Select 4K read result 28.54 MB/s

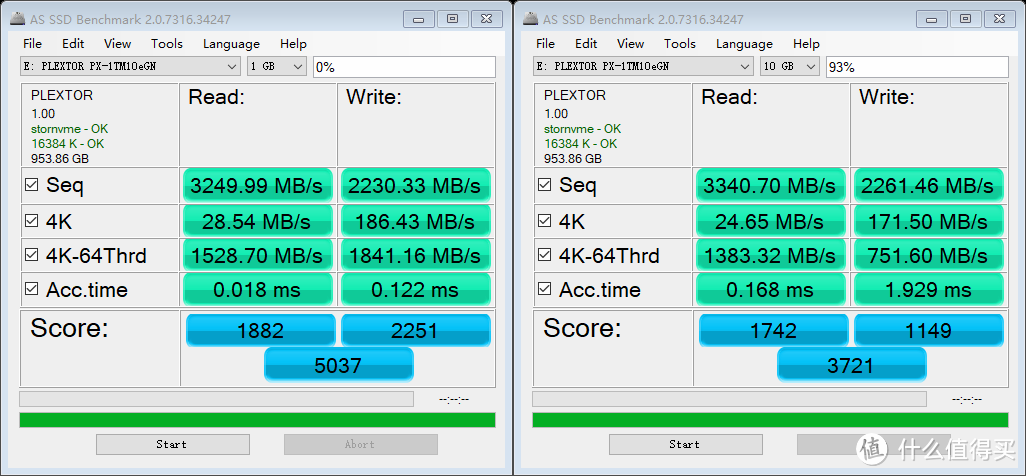tap(257, 221)
